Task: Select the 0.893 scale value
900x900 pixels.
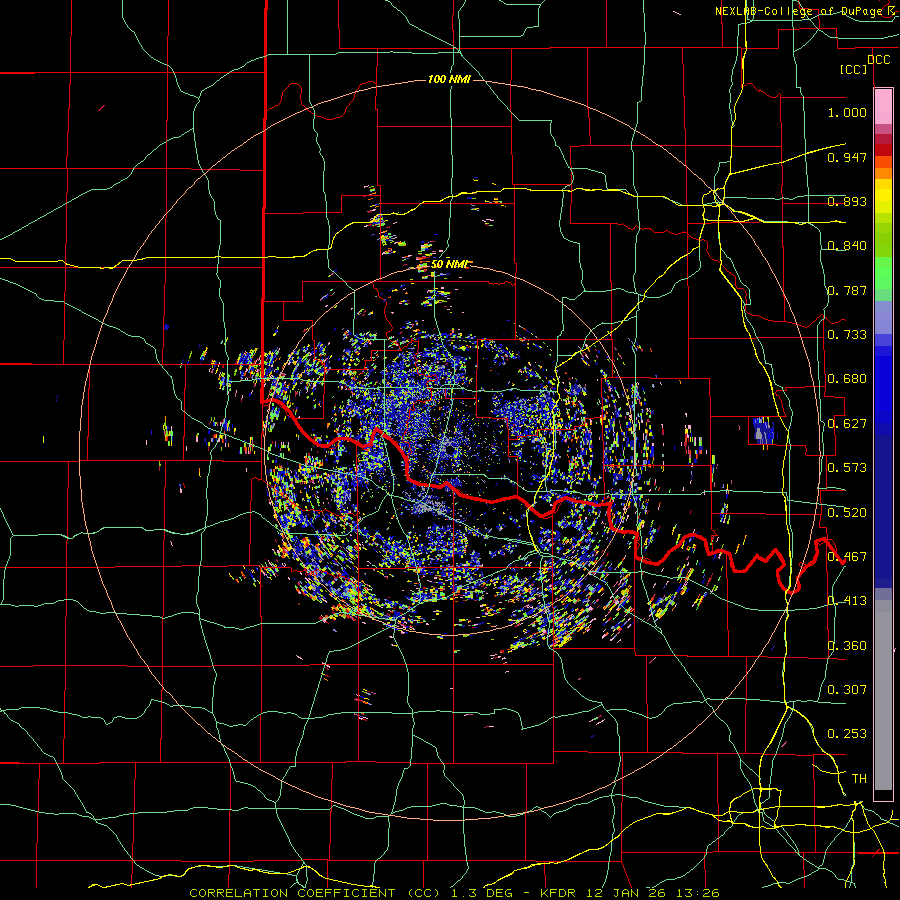Action: click(847, 201)
